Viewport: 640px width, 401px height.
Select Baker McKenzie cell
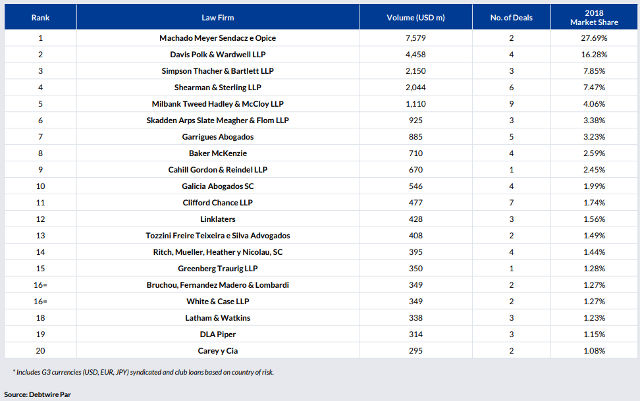218,153
